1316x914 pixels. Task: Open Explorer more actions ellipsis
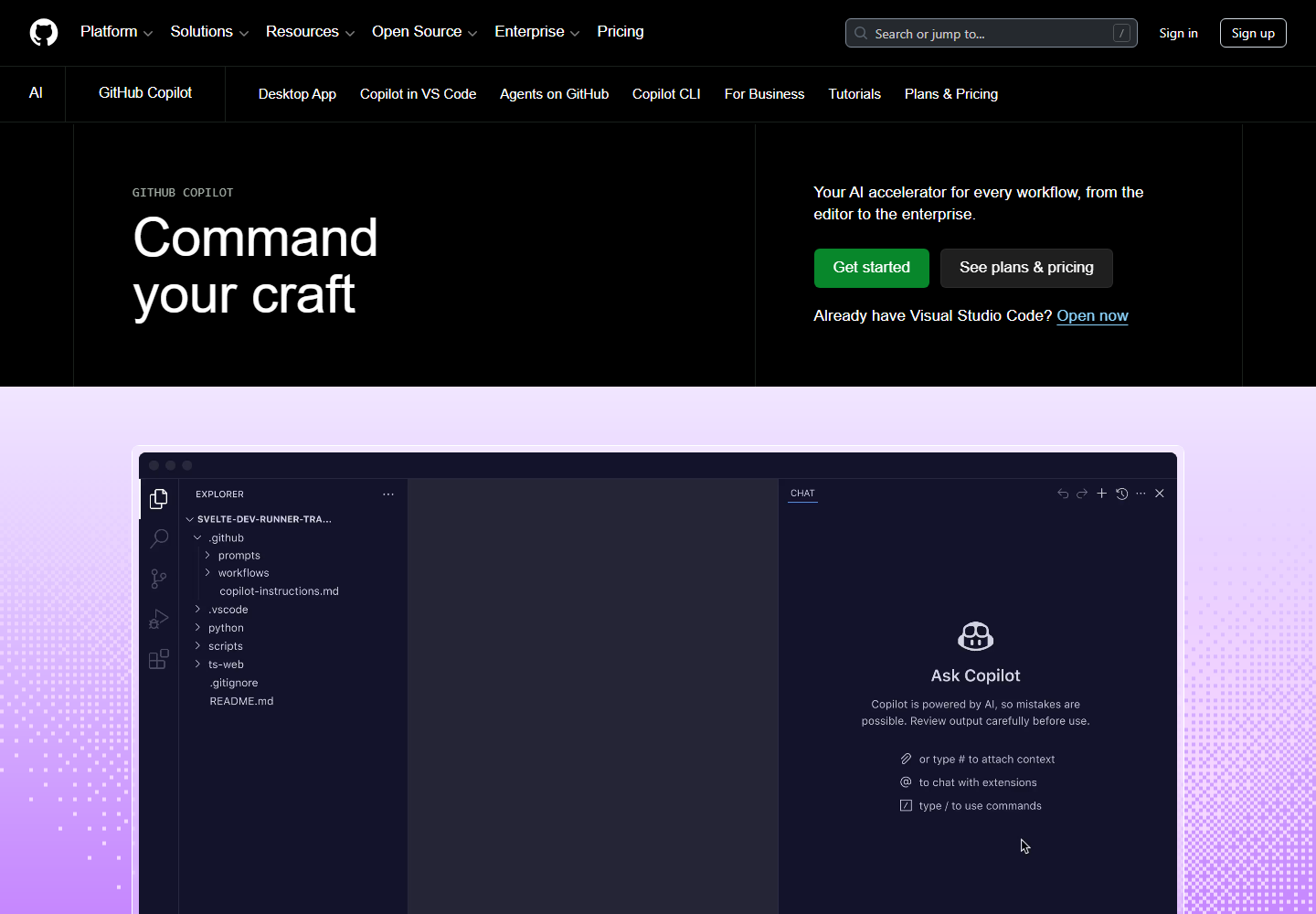tap(388, 494)
